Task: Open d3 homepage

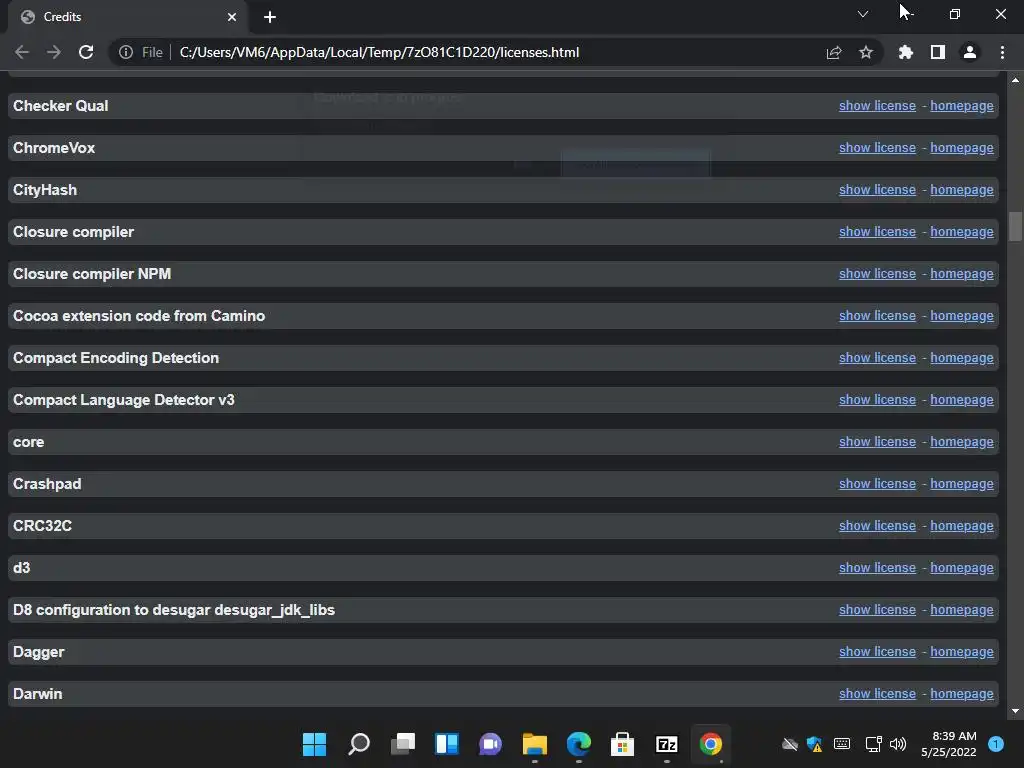Action: pyautogui.click(x=962, y=568)
